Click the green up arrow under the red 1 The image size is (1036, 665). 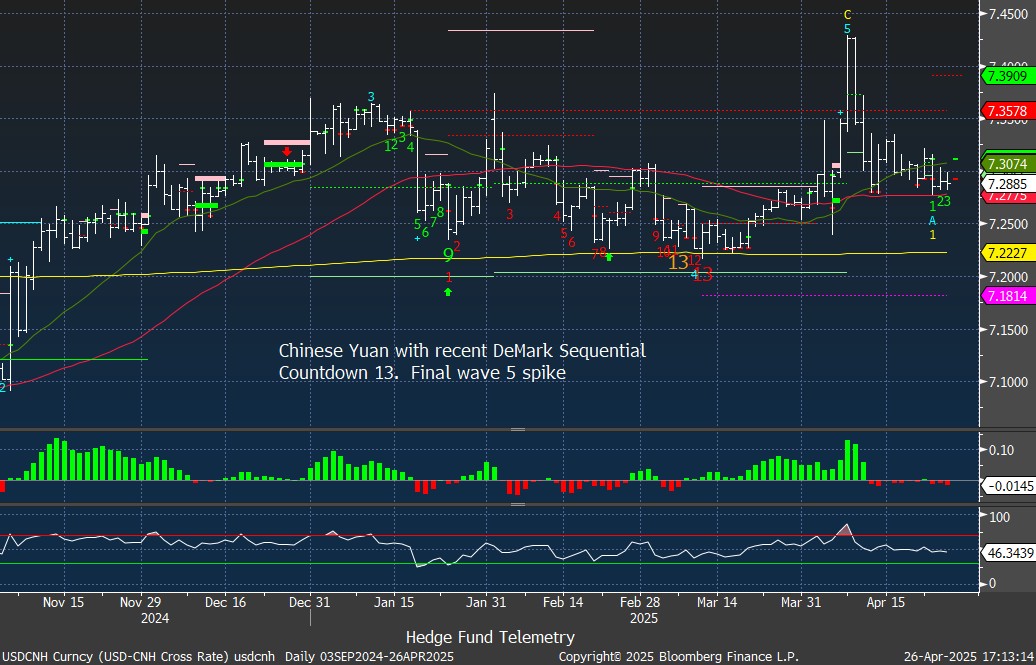pyautogui.click(x=449, y=292)
